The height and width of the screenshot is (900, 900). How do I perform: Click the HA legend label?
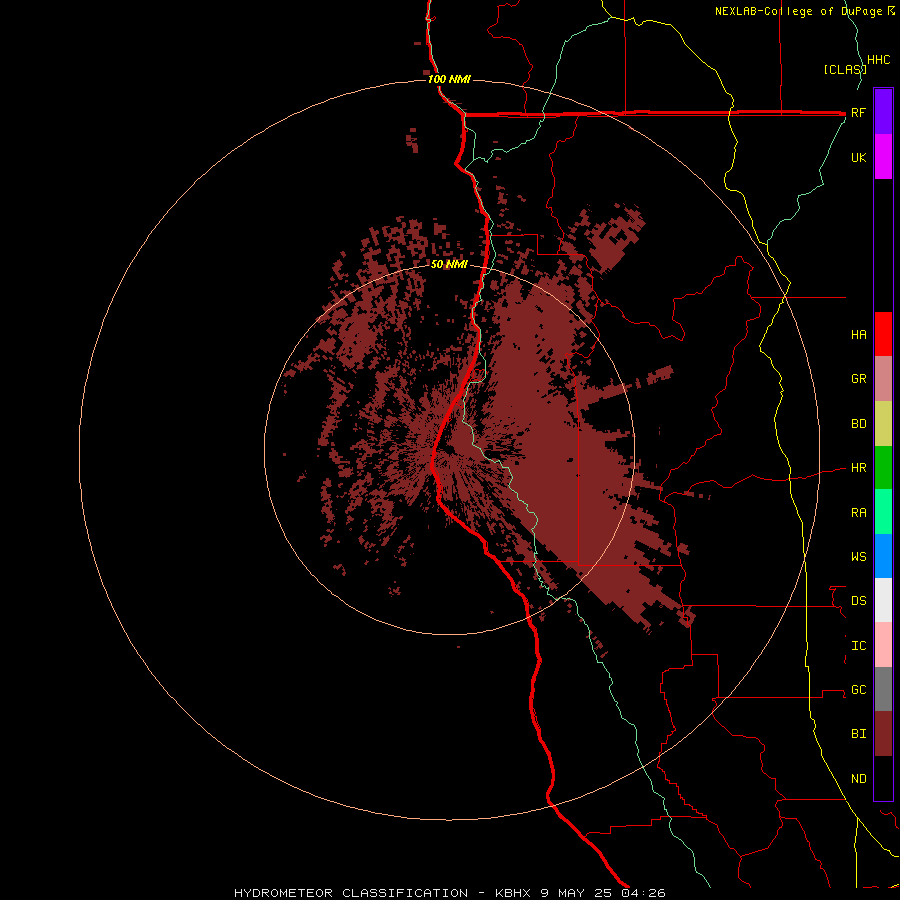[859, 335]
